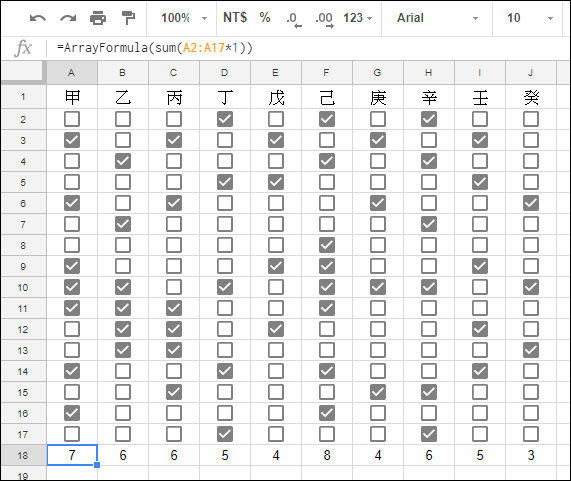Select total cell A18 showing 7
Image resolution: width=571 pixels, height=481 pixels.
point(72,455)
